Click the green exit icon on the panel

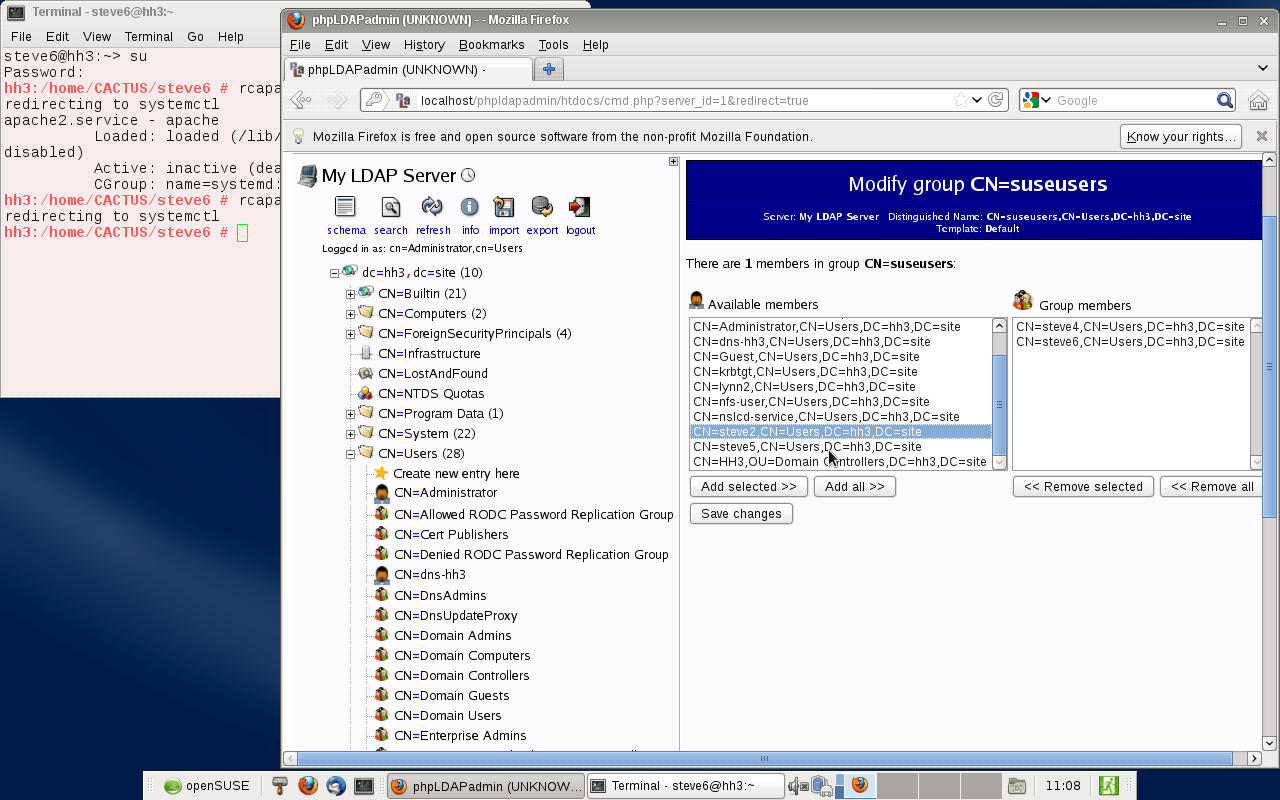click(1108, 786)
